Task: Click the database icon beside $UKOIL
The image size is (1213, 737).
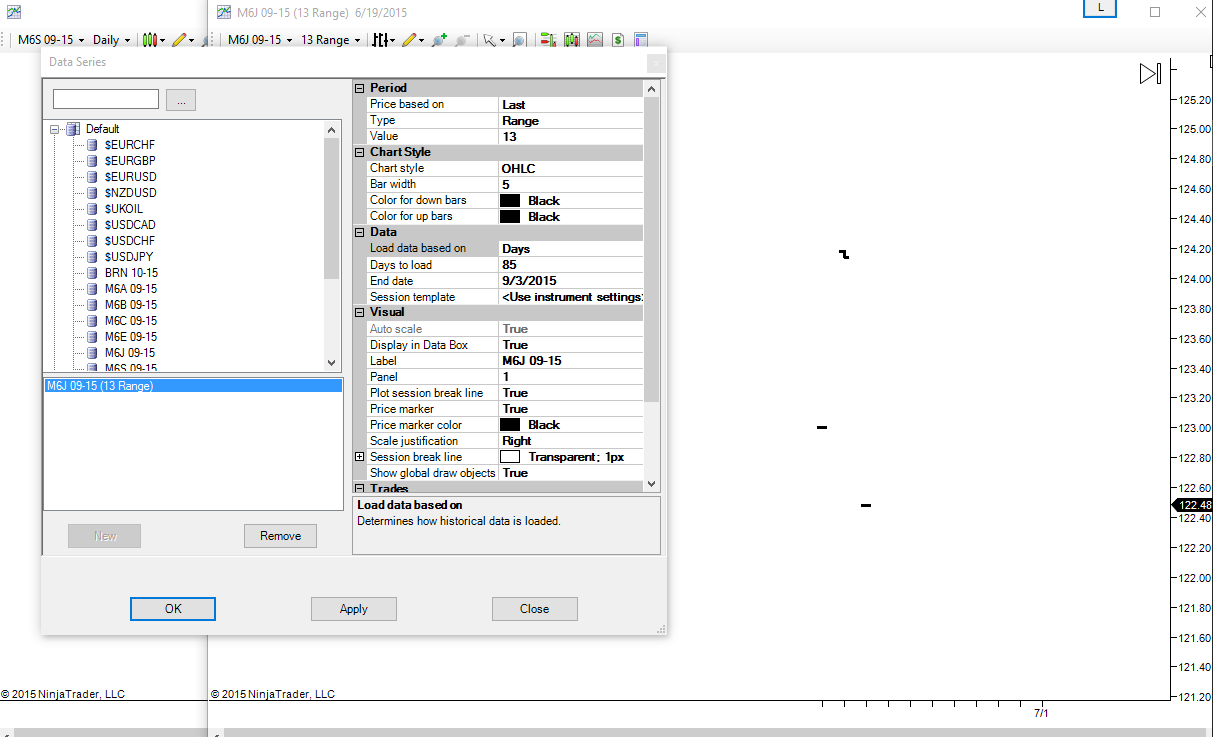Action: coord(92,209)
